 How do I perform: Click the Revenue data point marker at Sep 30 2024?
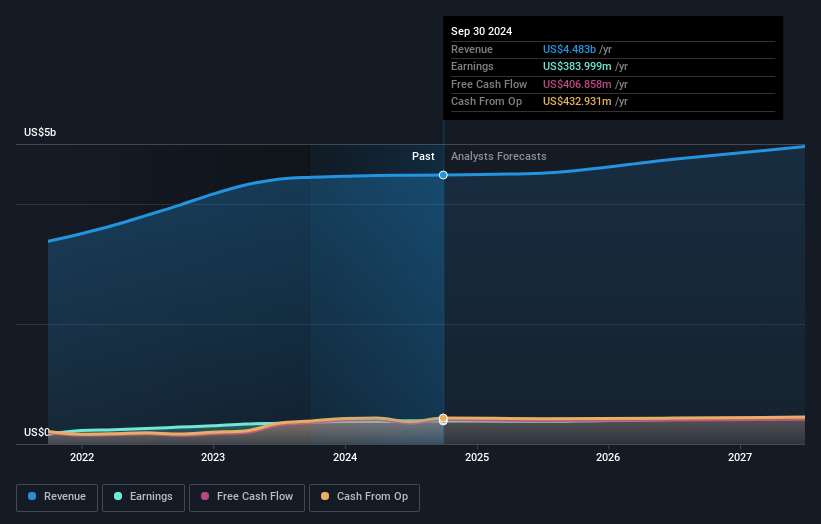click(x=443, y=175)
